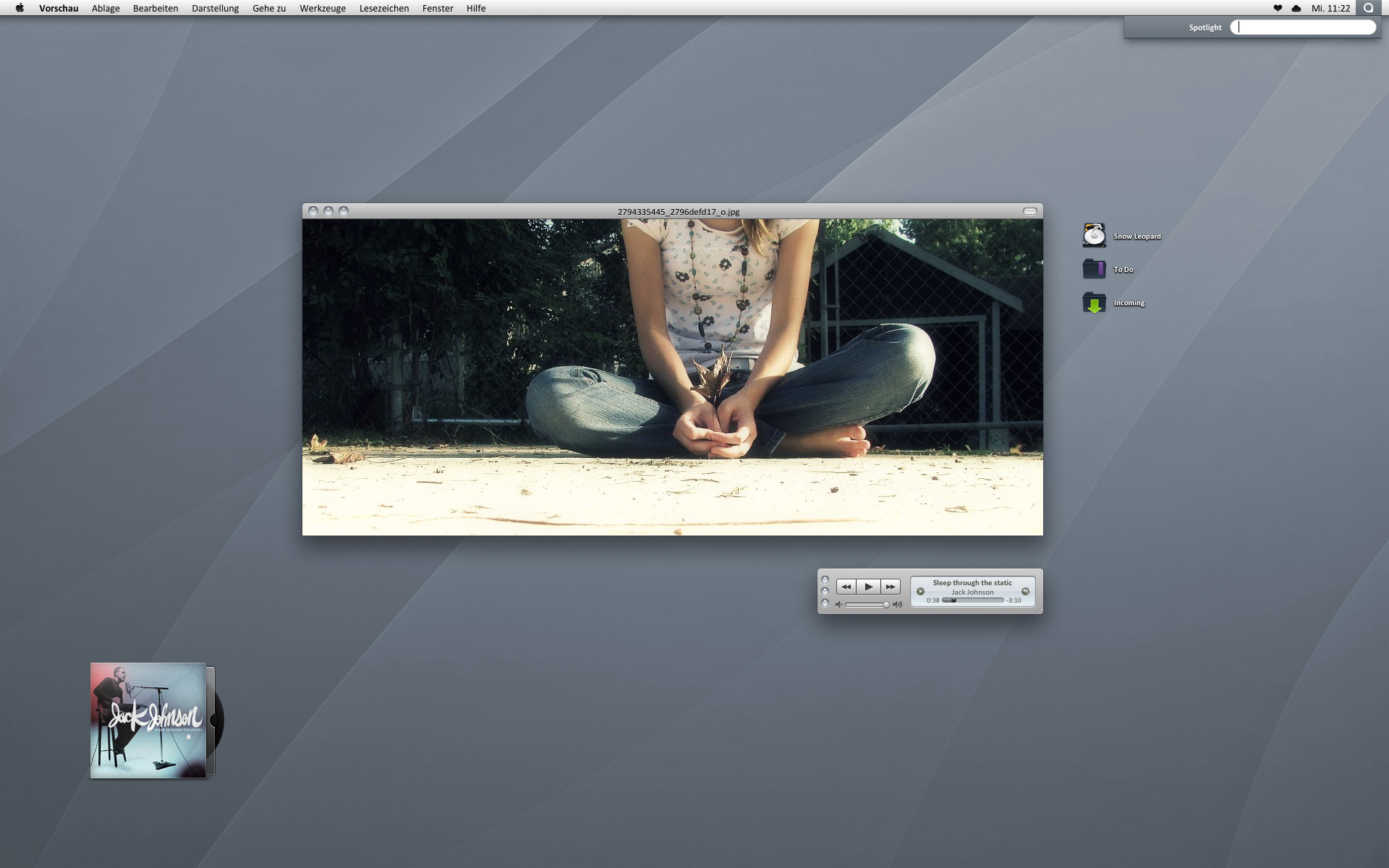1389x868 pixels.
Task: Click the Incoming label text
Action: point(1129,303)
